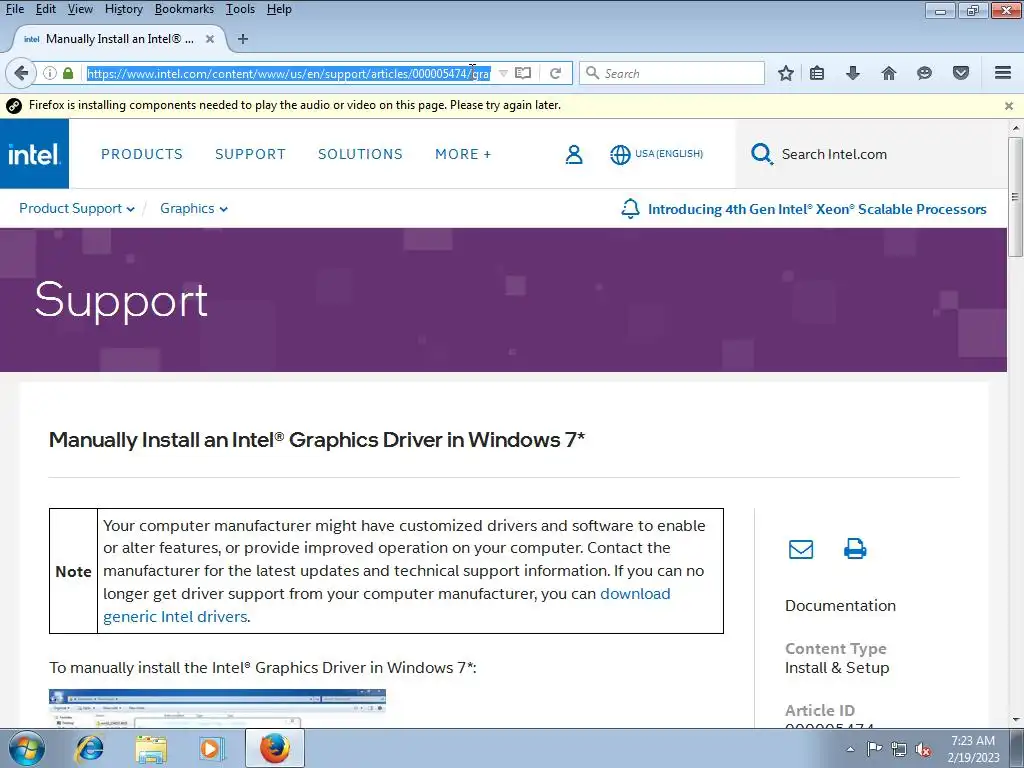Go to Firefox home page icon
Image resolution: width=1024 pixels, height=768 pixels.
pyautogui.click(x=889, y=73)
